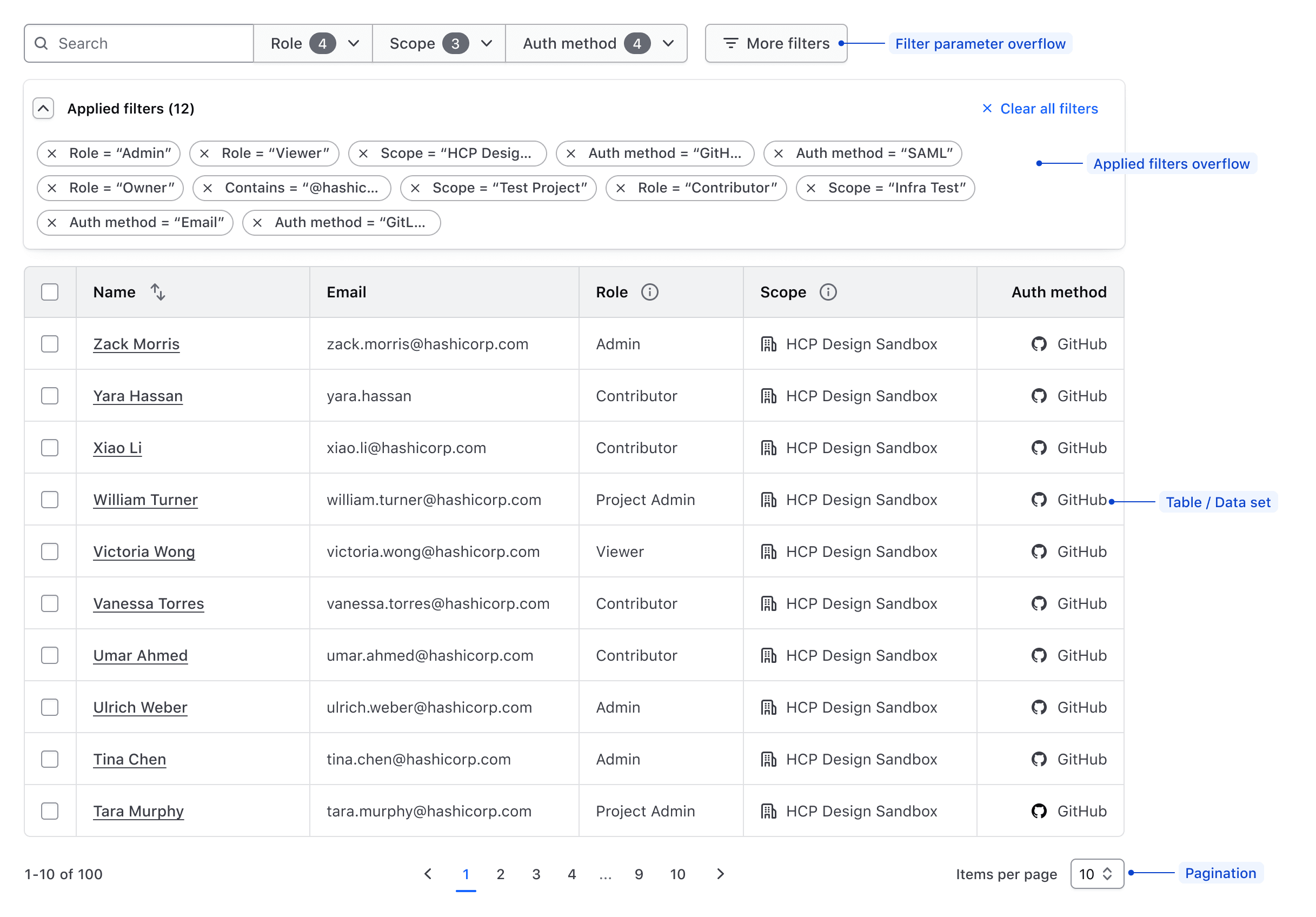Remove the Scope = "Infra Test" filter chip

pos(812,188)
